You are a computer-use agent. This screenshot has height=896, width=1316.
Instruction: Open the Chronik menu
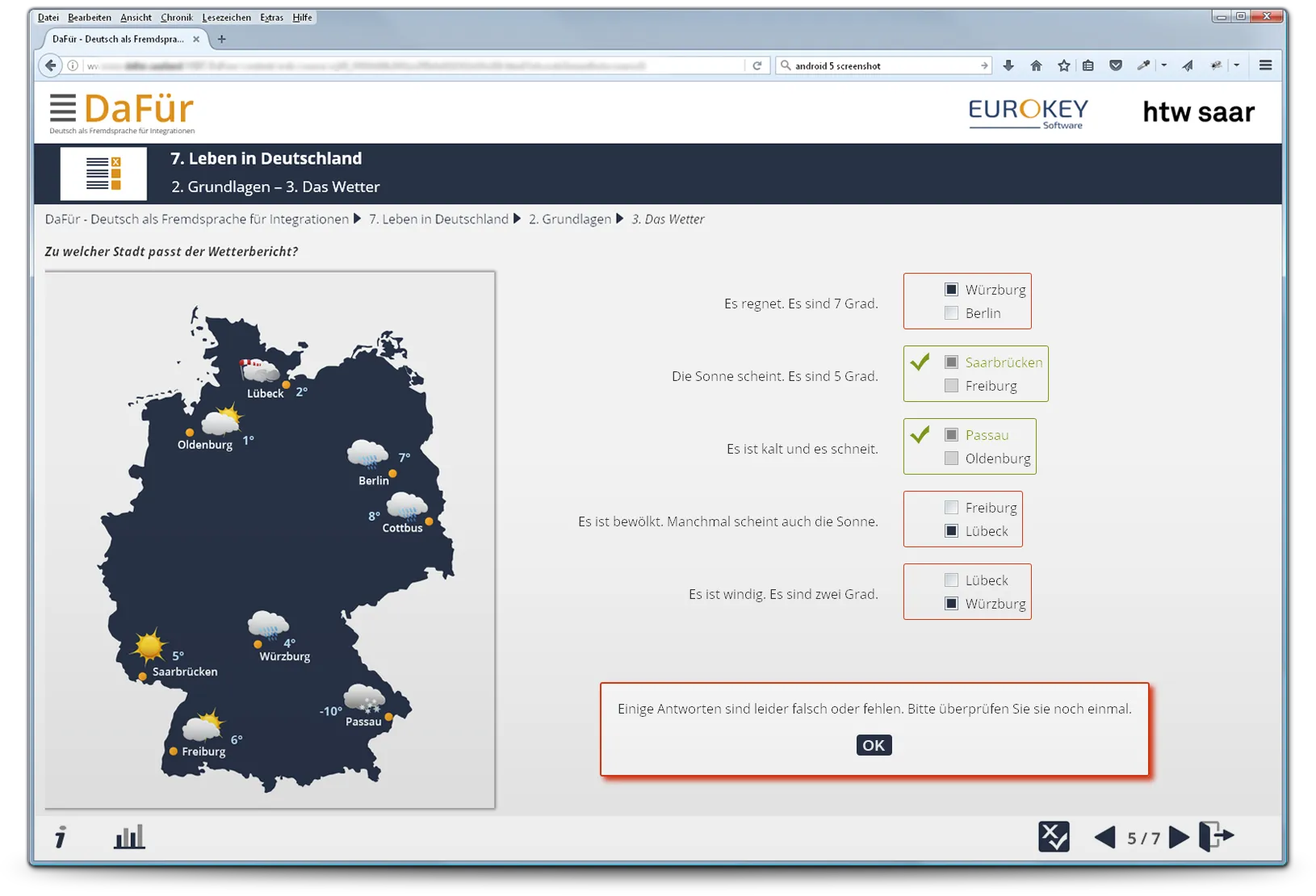[176, 18]
